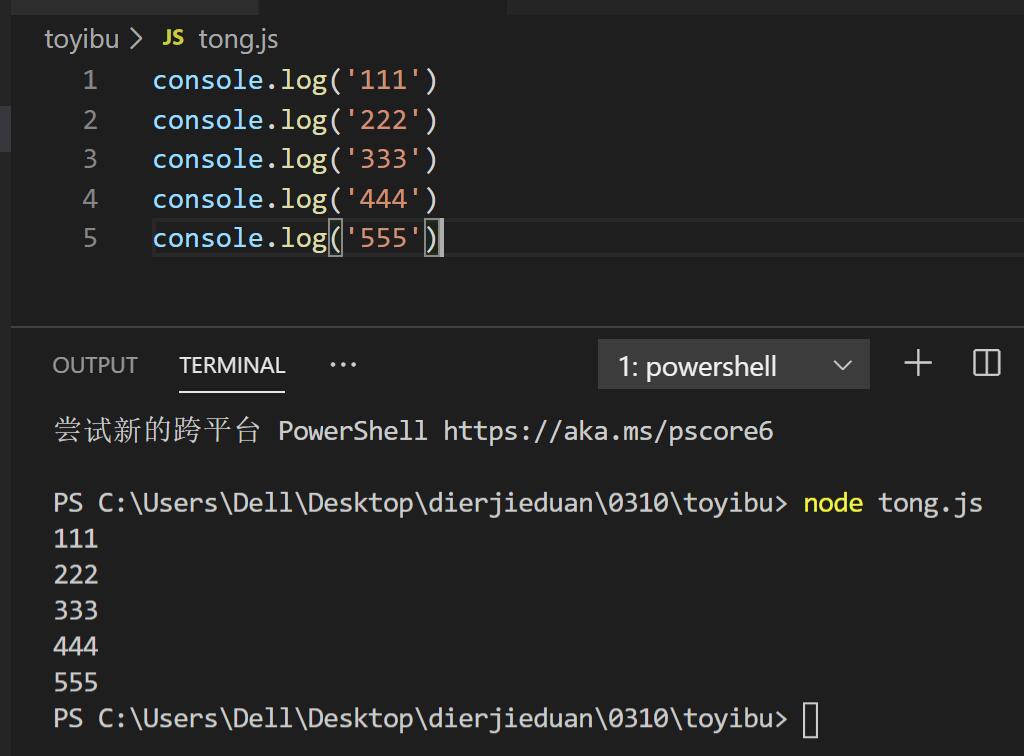Click the string '555' on line 5
Viewport: 1024px width, 756px height.
383,238
